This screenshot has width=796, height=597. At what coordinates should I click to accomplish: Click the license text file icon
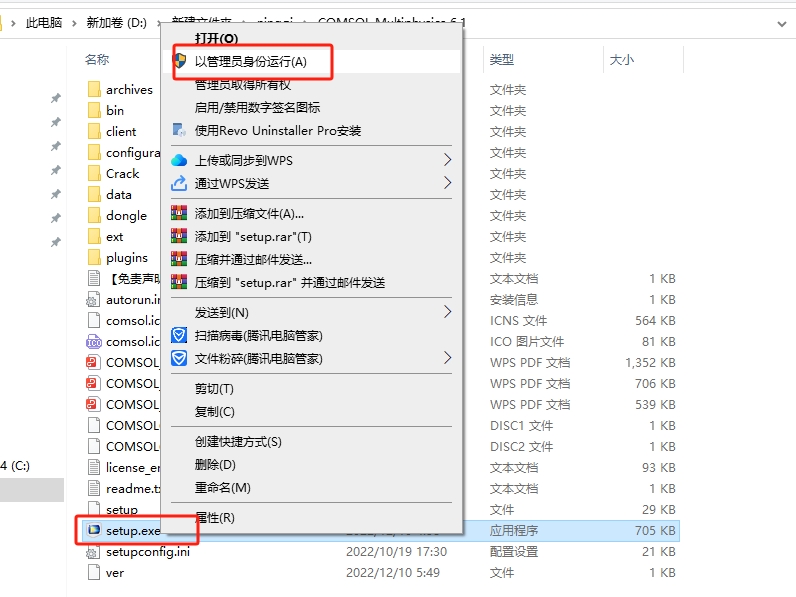tap(94, 468)
